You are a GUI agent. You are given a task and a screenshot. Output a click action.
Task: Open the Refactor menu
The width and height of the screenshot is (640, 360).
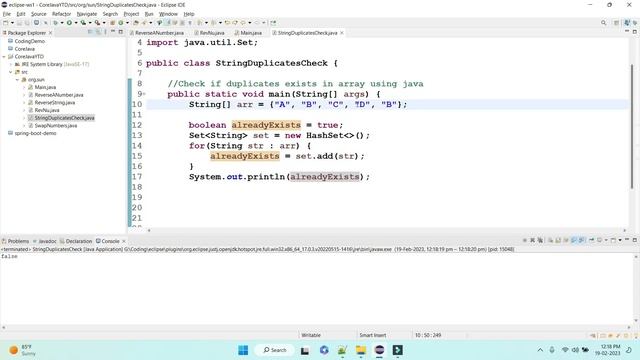coord(61,14)
